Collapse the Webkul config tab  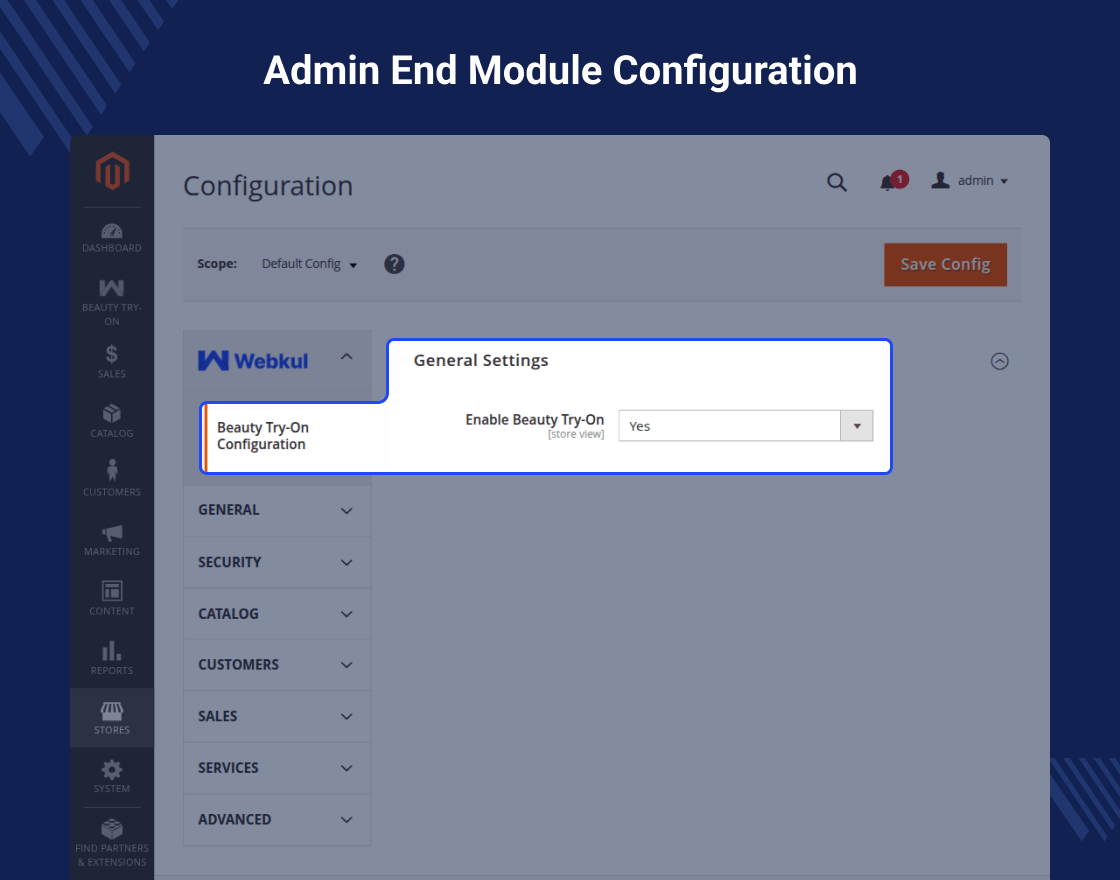pyautogui.click(x=346, y=357)
